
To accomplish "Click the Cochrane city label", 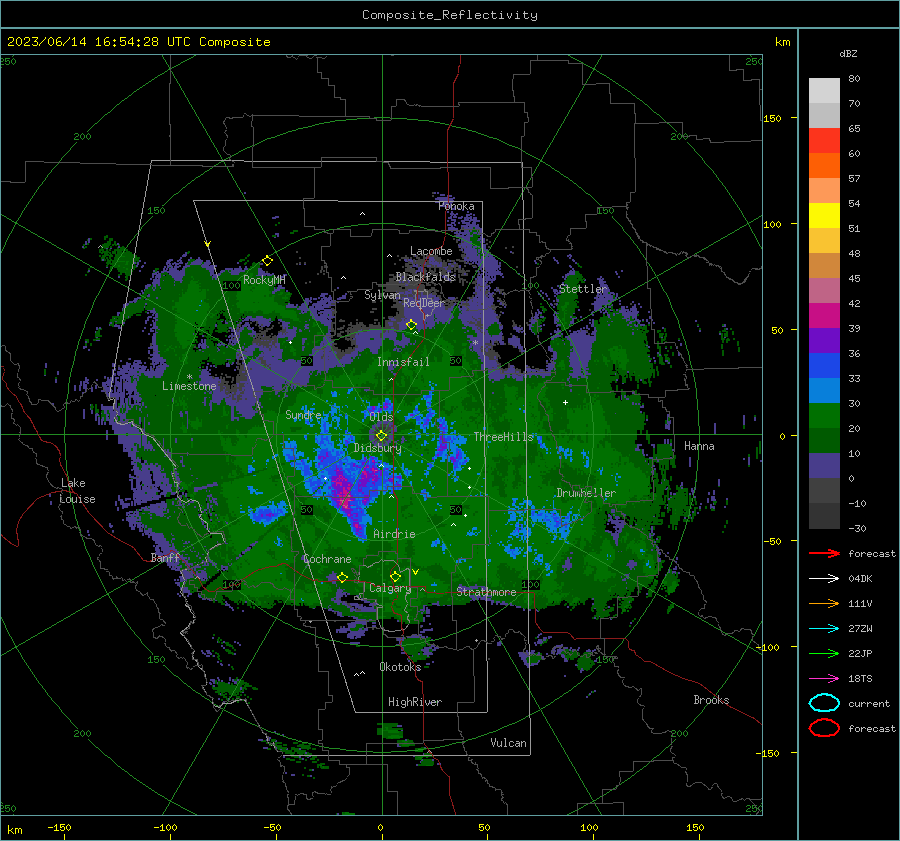I will click(x=327, y=559).
